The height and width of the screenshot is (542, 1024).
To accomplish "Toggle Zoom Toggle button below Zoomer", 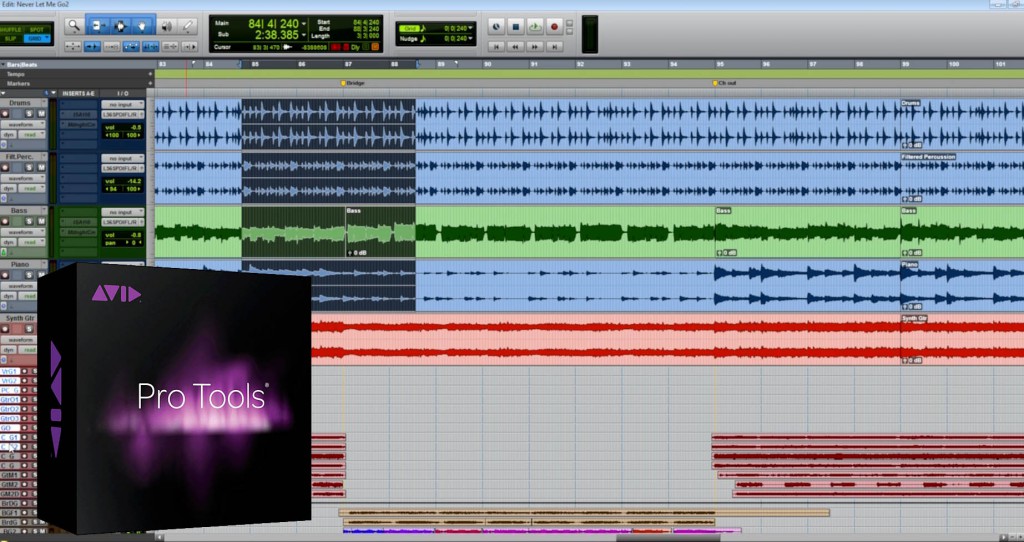I will point(72,46).
